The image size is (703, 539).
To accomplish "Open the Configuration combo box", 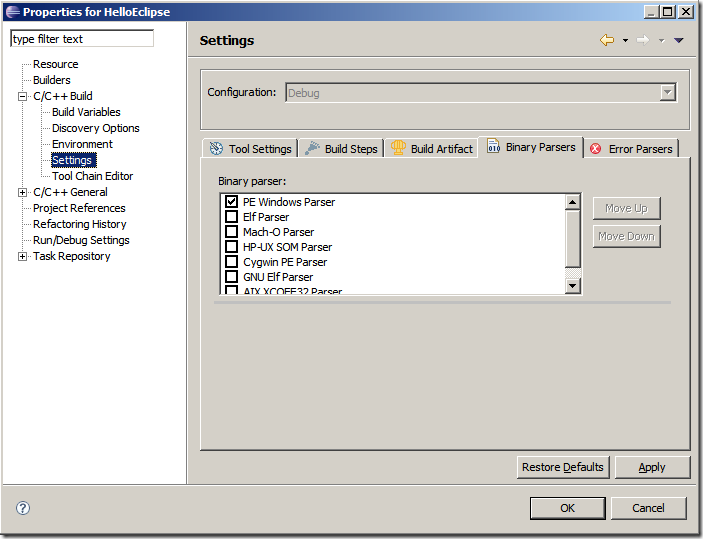I will click(481, 93).
